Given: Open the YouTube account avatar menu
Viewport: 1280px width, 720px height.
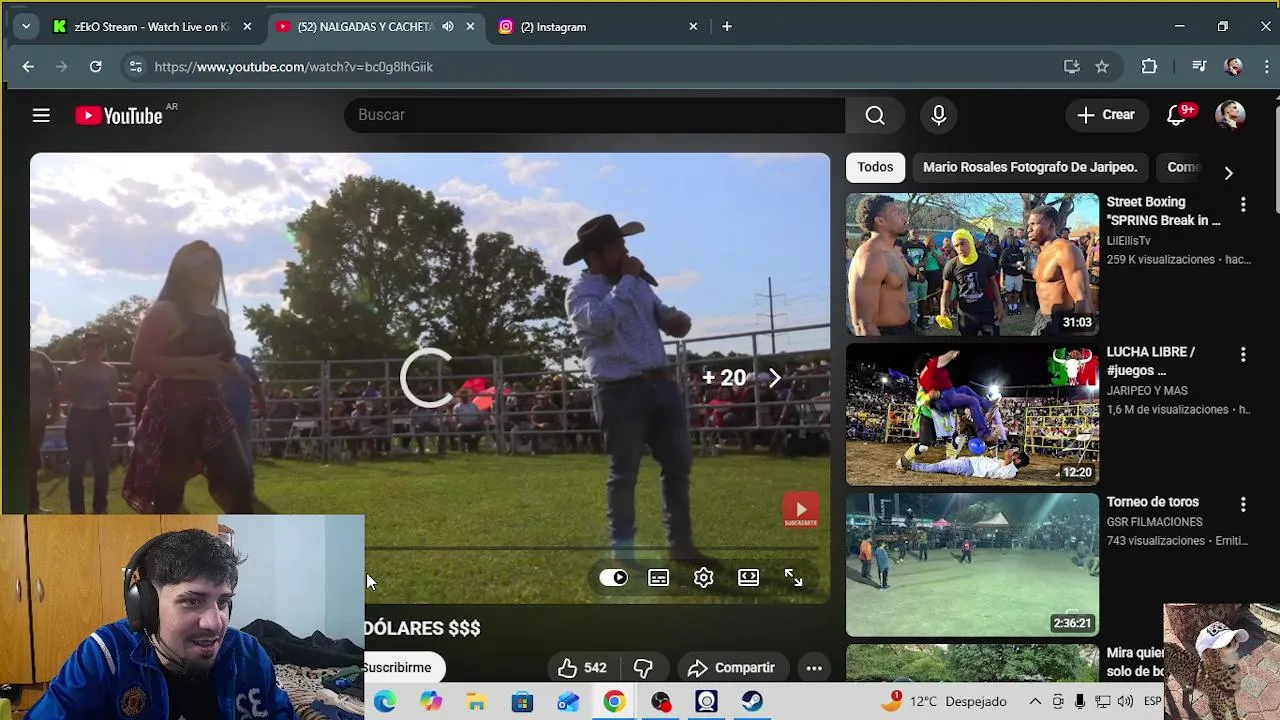Looking at the screenshot, I should point(1230,116).
